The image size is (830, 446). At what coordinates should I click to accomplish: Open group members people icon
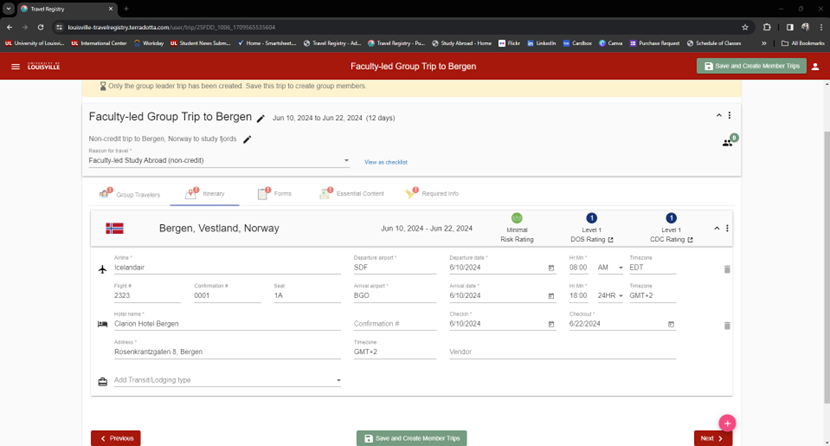tap(728, 142)
